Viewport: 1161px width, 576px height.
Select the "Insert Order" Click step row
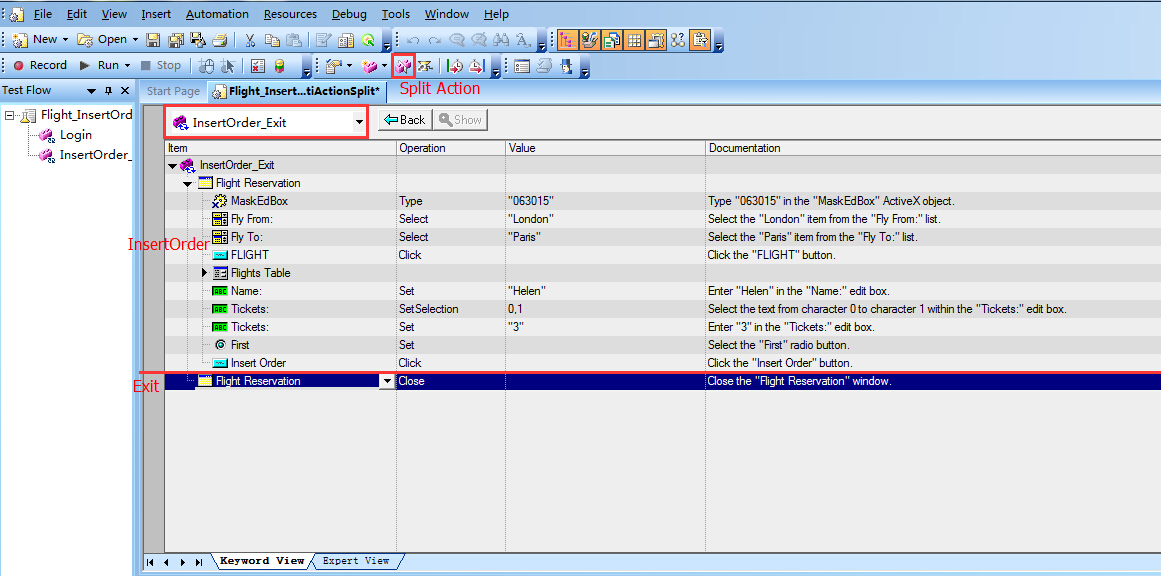pyautogui.click(x=257, y=363)
